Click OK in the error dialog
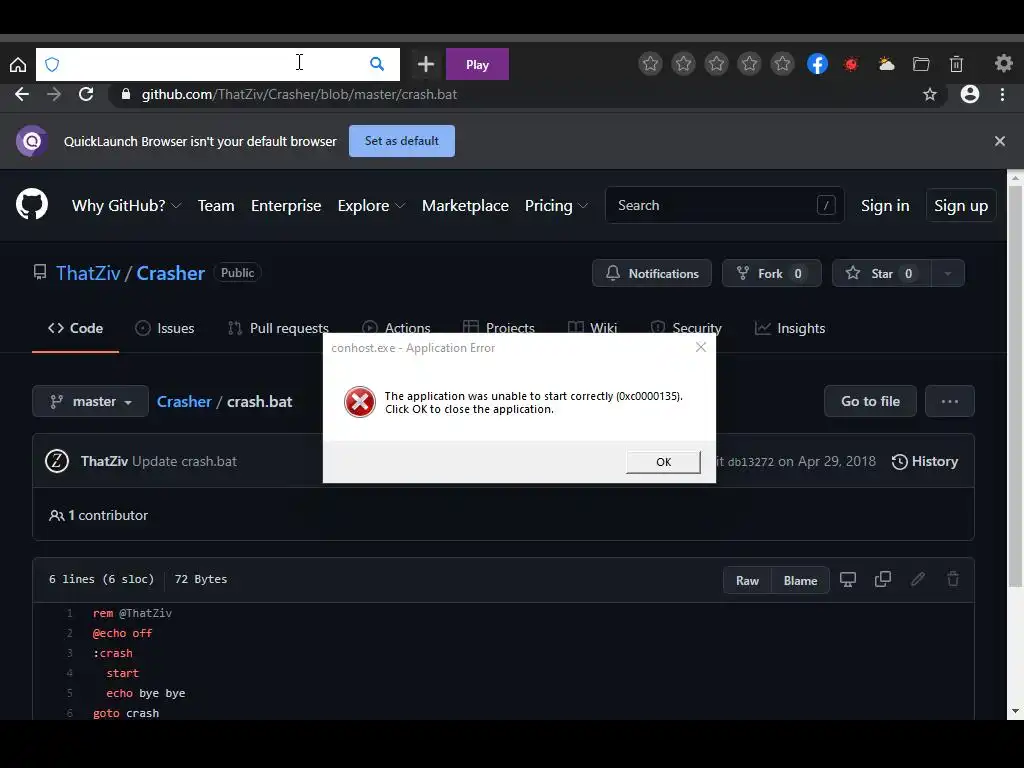The width and height of the screenshot is (1024, 768). point(663,462)
